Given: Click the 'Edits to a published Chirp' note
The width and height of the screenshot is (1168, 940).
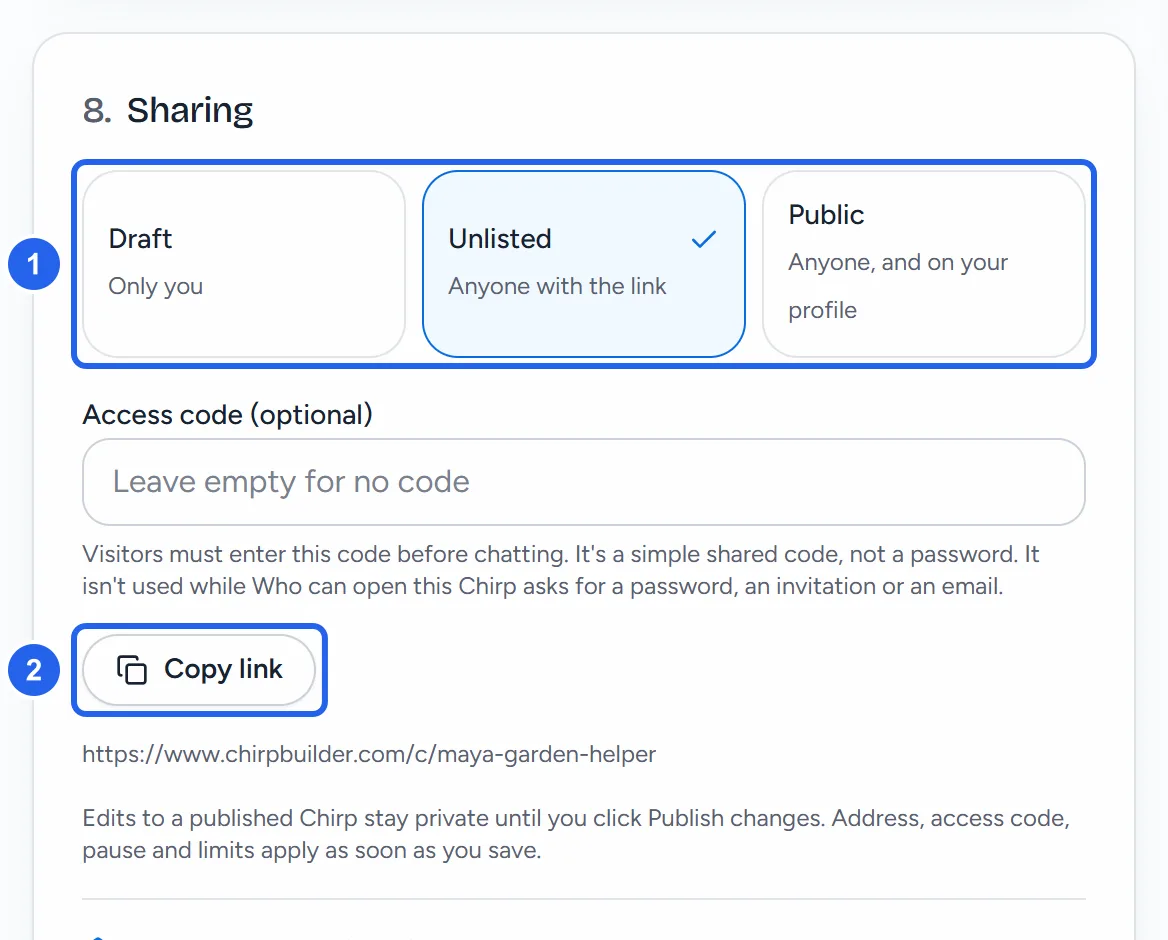Looking at the screenshot, I should (x=576, y=834).
